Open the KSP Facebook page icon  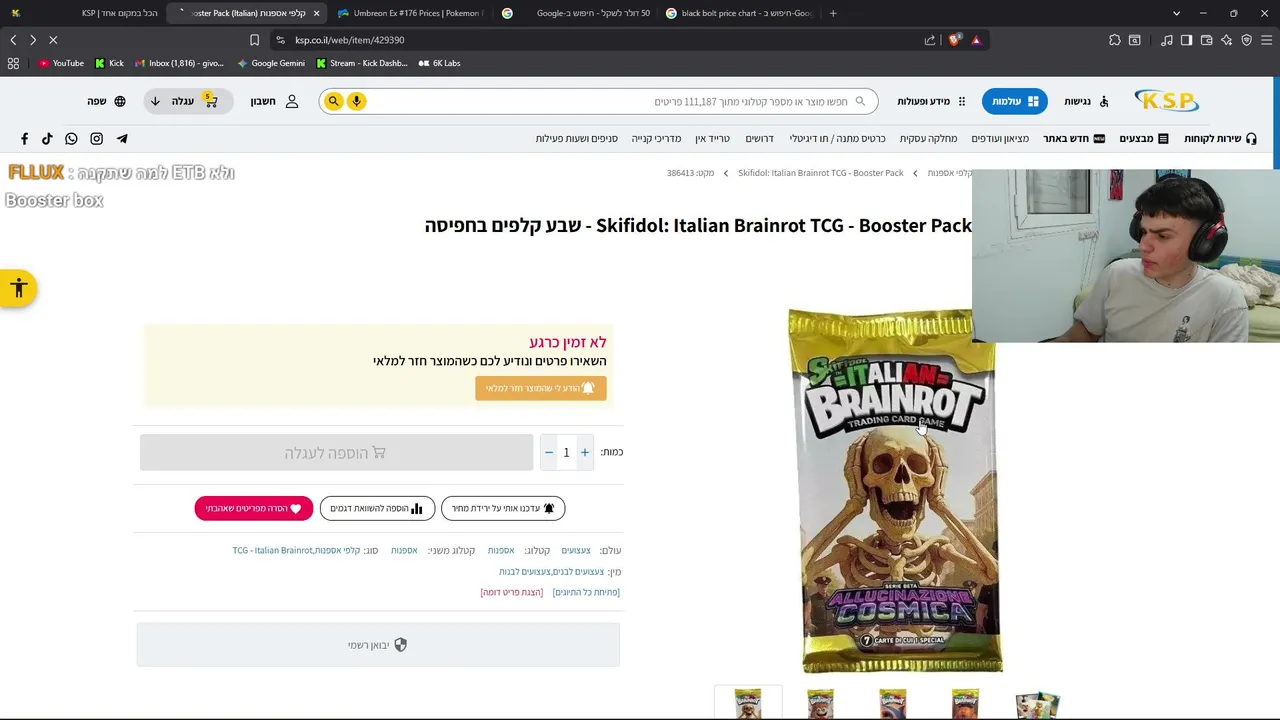24,139
